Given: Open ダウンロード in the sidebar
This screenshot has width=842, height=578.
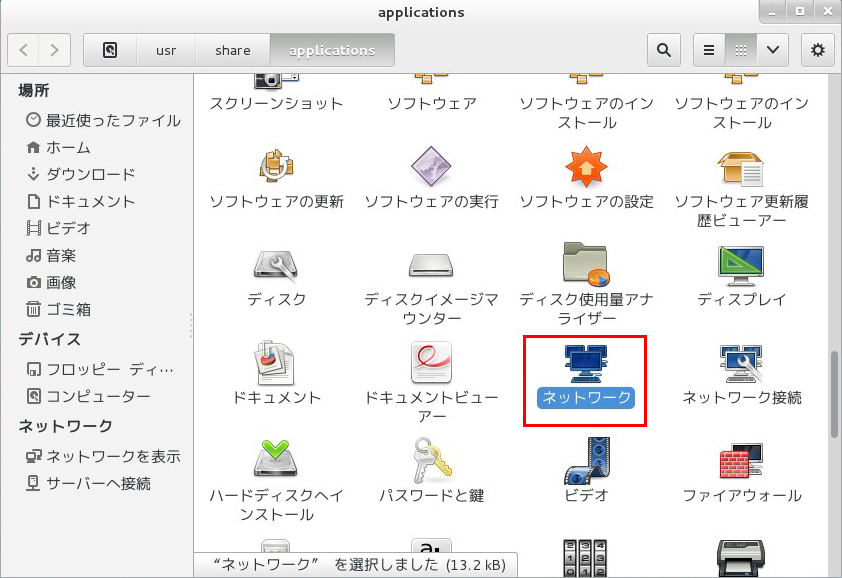Looking at the screenshot, I should [x=90, y=174].
